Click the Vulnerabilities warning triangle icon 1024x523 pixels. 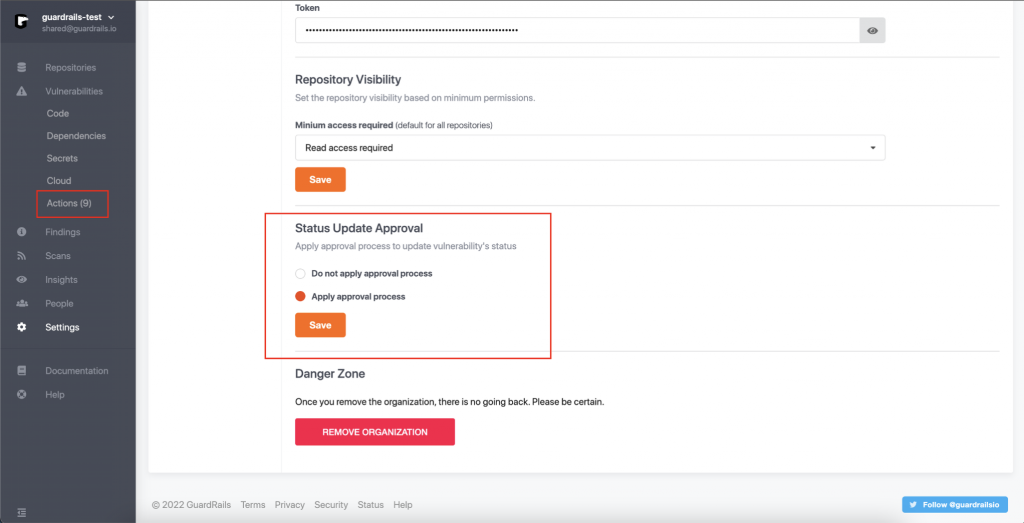[22, 91]
